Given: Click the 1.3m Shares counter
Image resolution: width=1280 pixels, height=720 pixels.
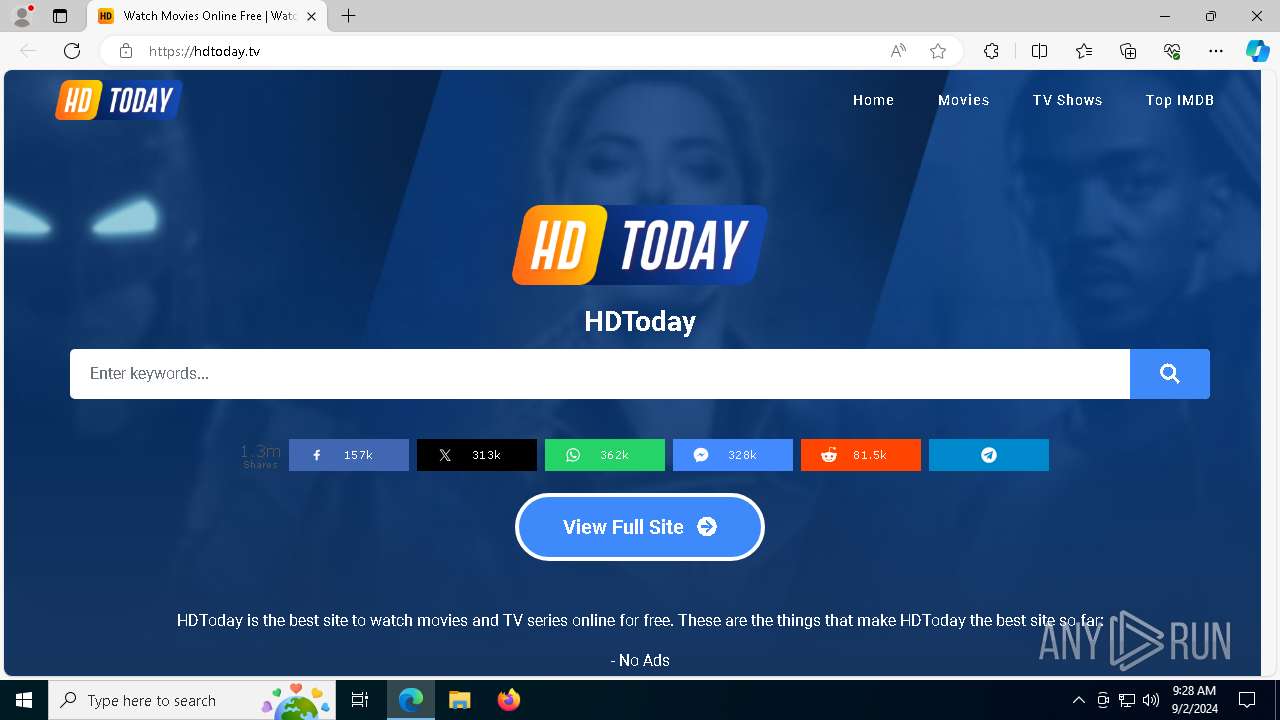Looking at the screenshot, I should click(261, 455).
